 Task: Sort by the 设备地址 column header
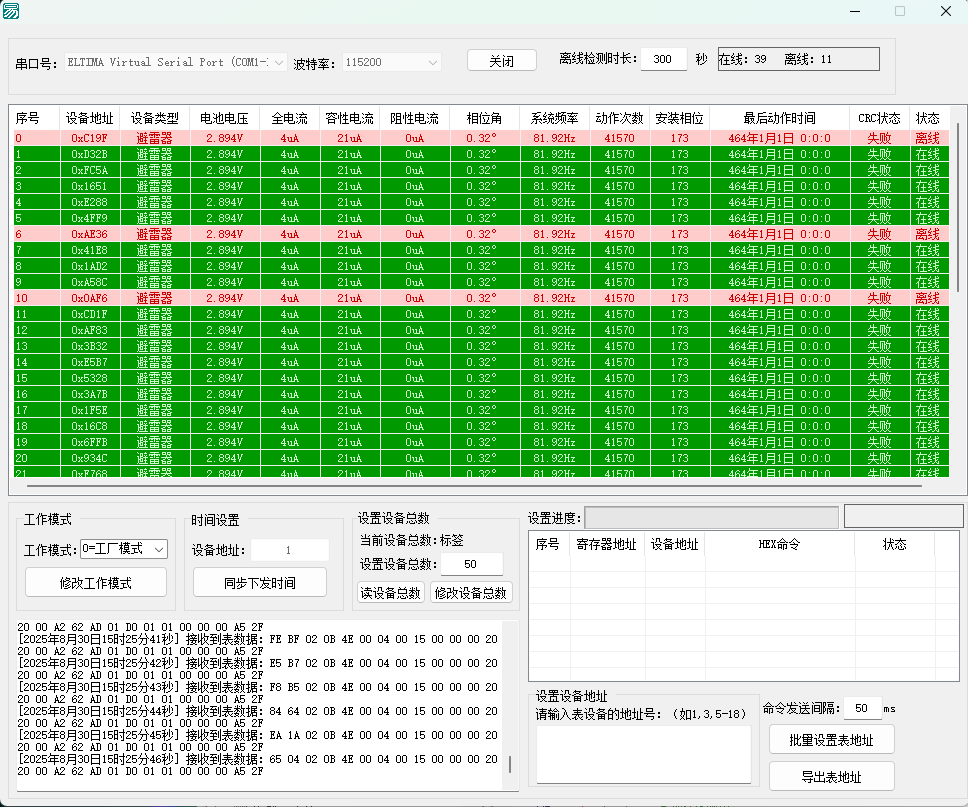(89, 118)
